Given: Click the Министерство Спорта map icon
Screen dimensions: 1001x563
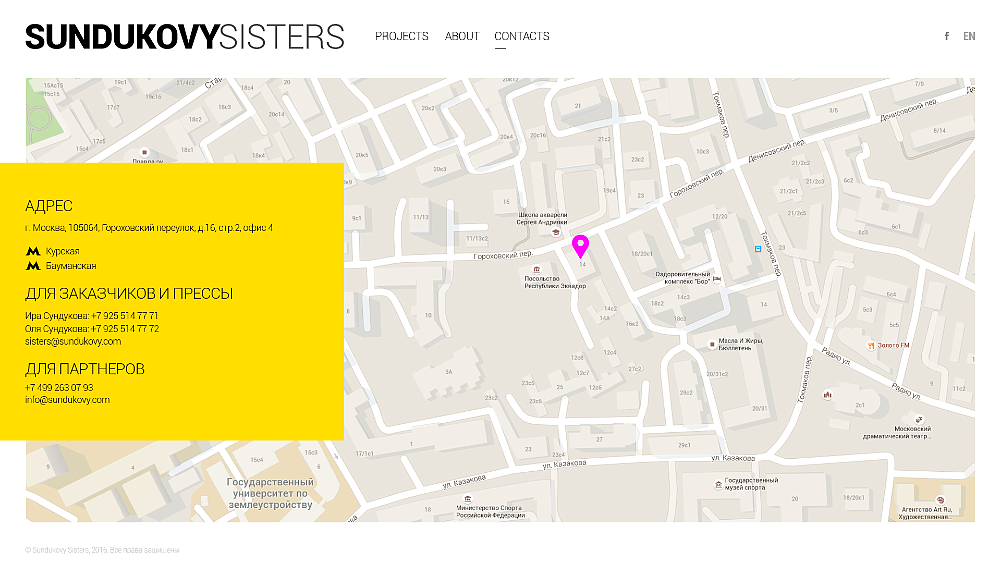Looking at the screenshot, I should click(x=468, y=499).
